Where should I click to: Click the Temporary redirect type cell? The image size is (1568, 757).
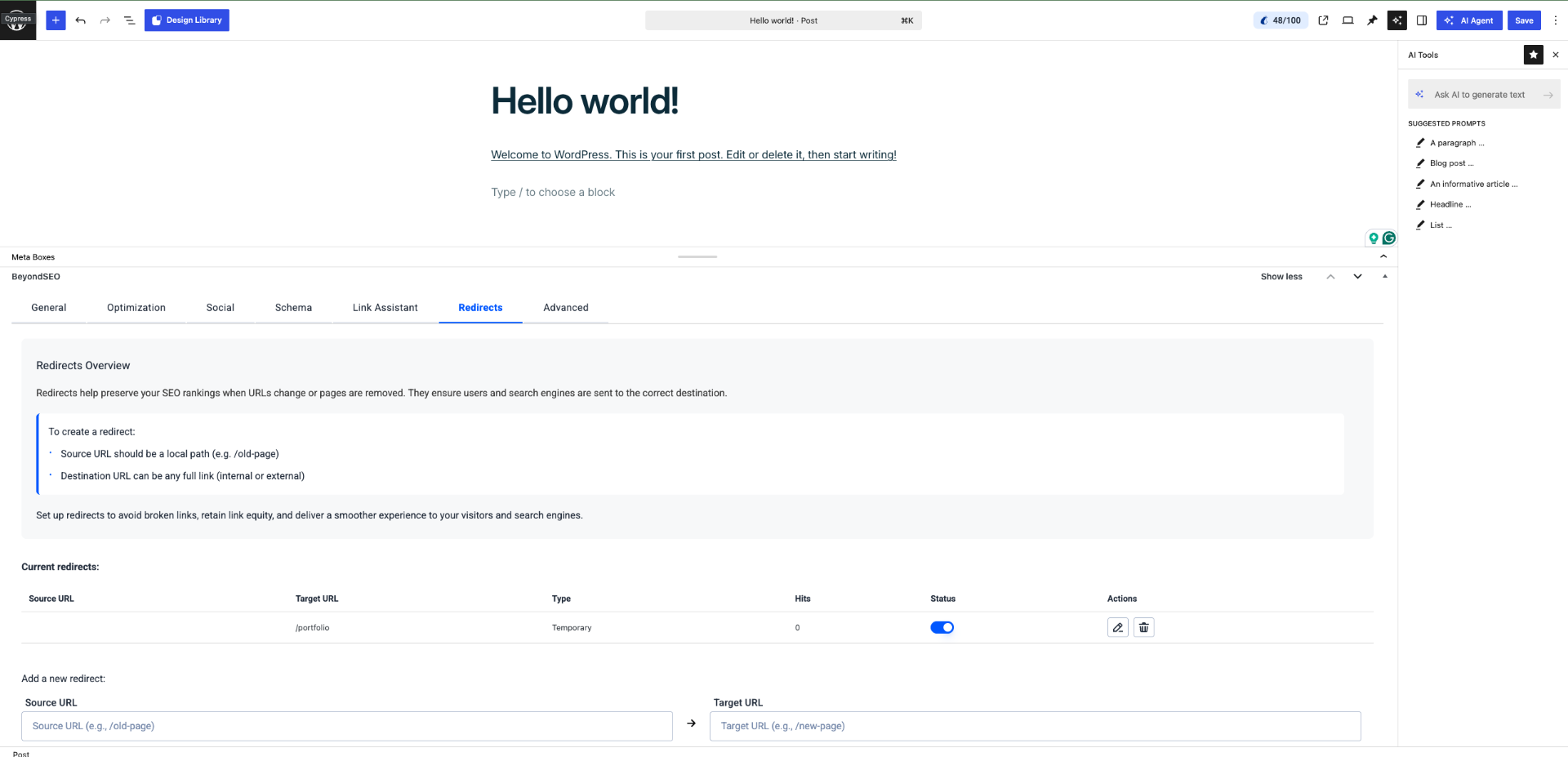click(572, 628)
